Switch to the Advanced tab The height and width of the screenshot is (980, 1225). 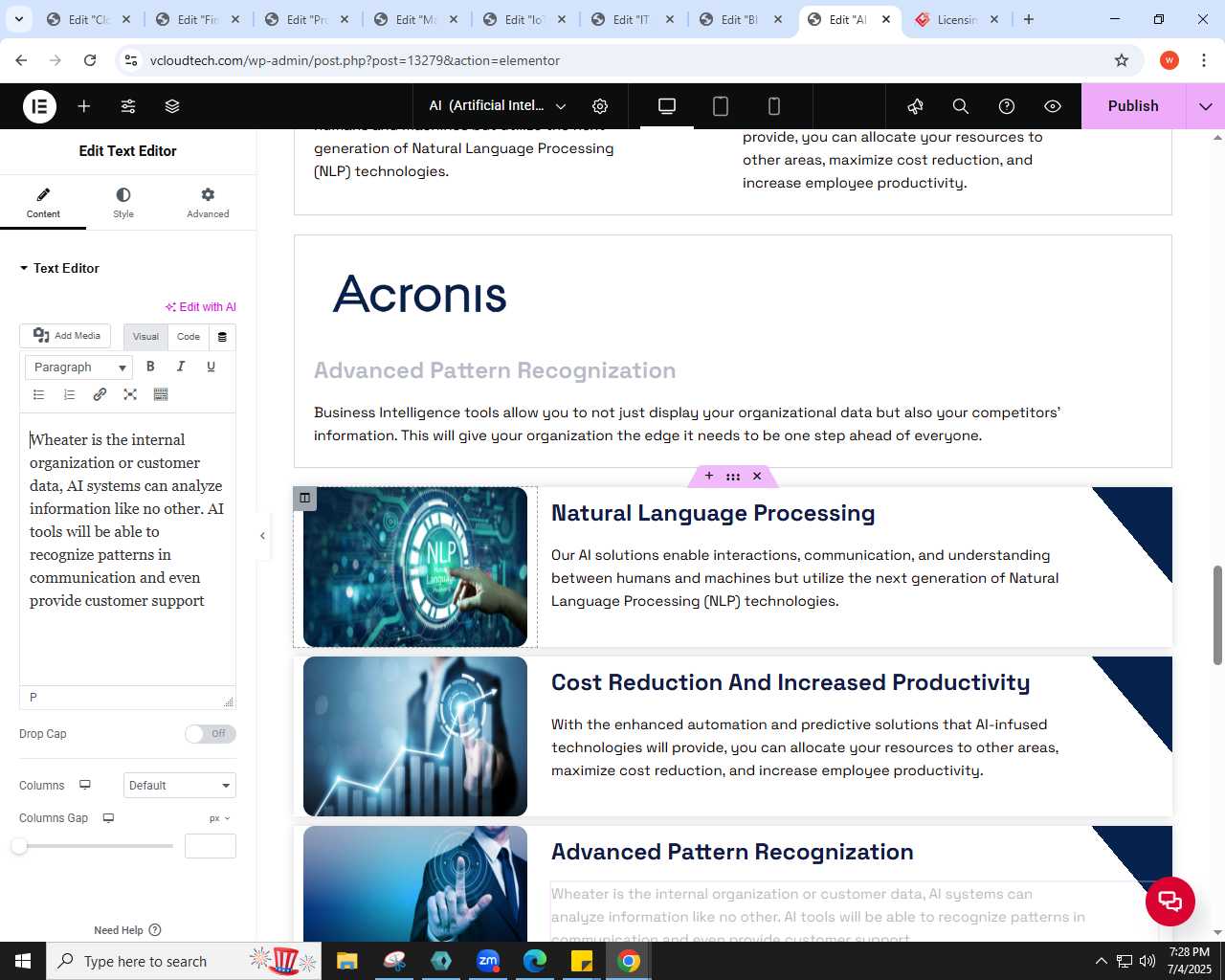[208, 203]
